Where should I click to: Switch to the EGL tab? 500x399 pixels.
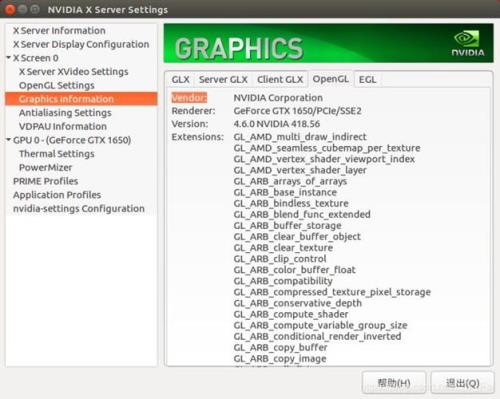point(367,80)
